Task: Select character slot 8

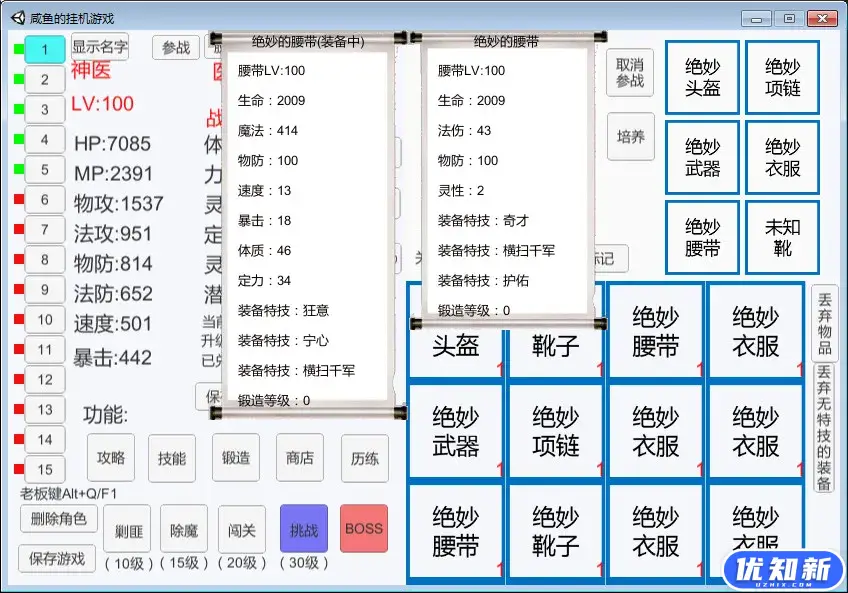Action: pyautogui.click(x=44, y=260)
